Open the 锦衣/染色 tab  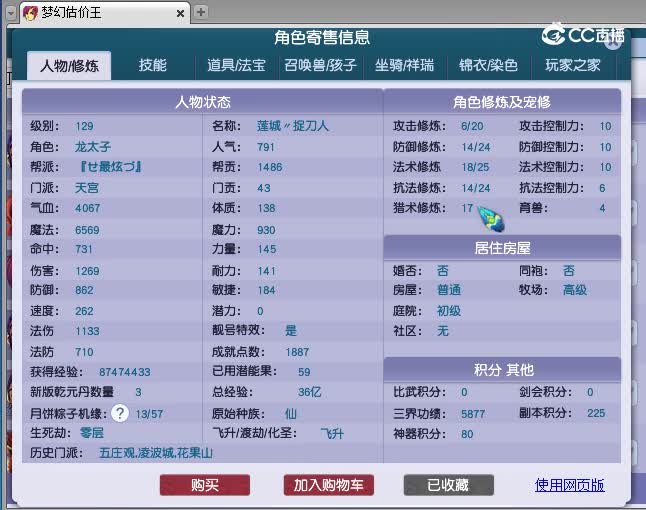(488, 65)
